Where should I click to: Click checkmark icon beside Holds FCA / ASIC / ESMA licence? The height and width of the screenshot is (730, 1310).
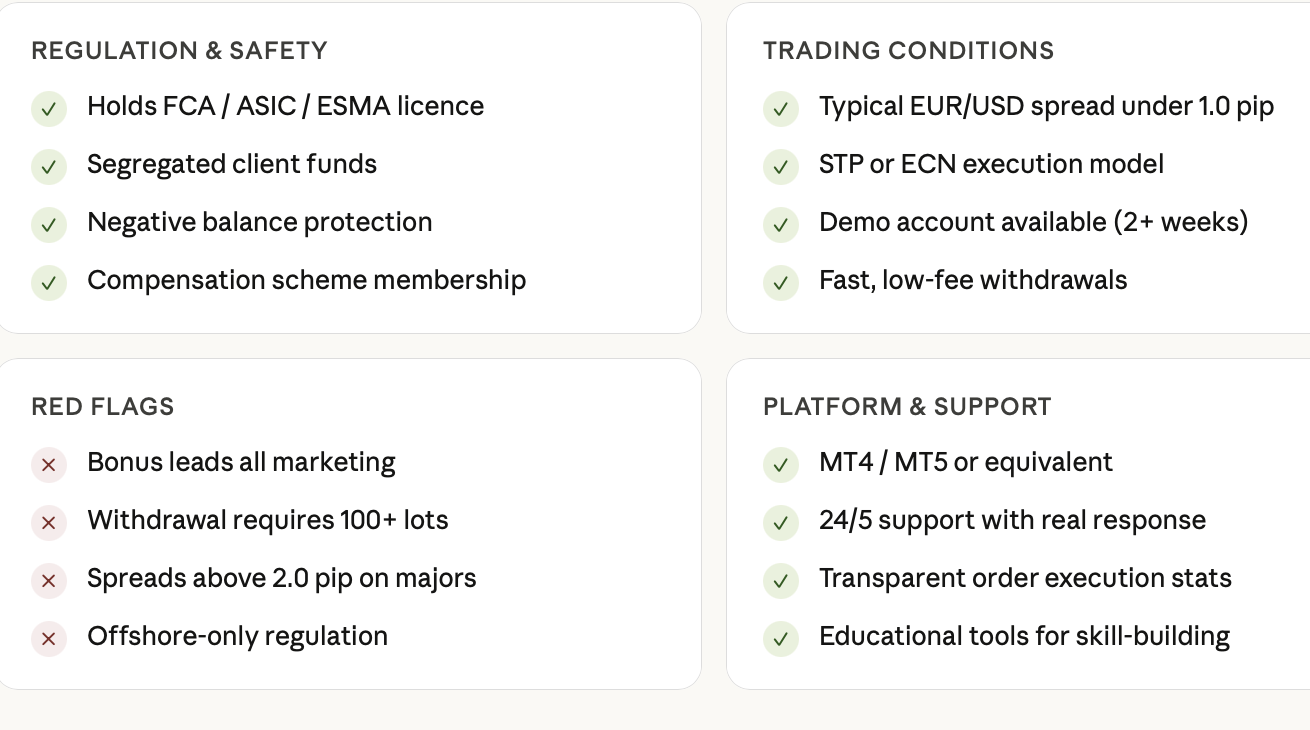click(49, 108)
